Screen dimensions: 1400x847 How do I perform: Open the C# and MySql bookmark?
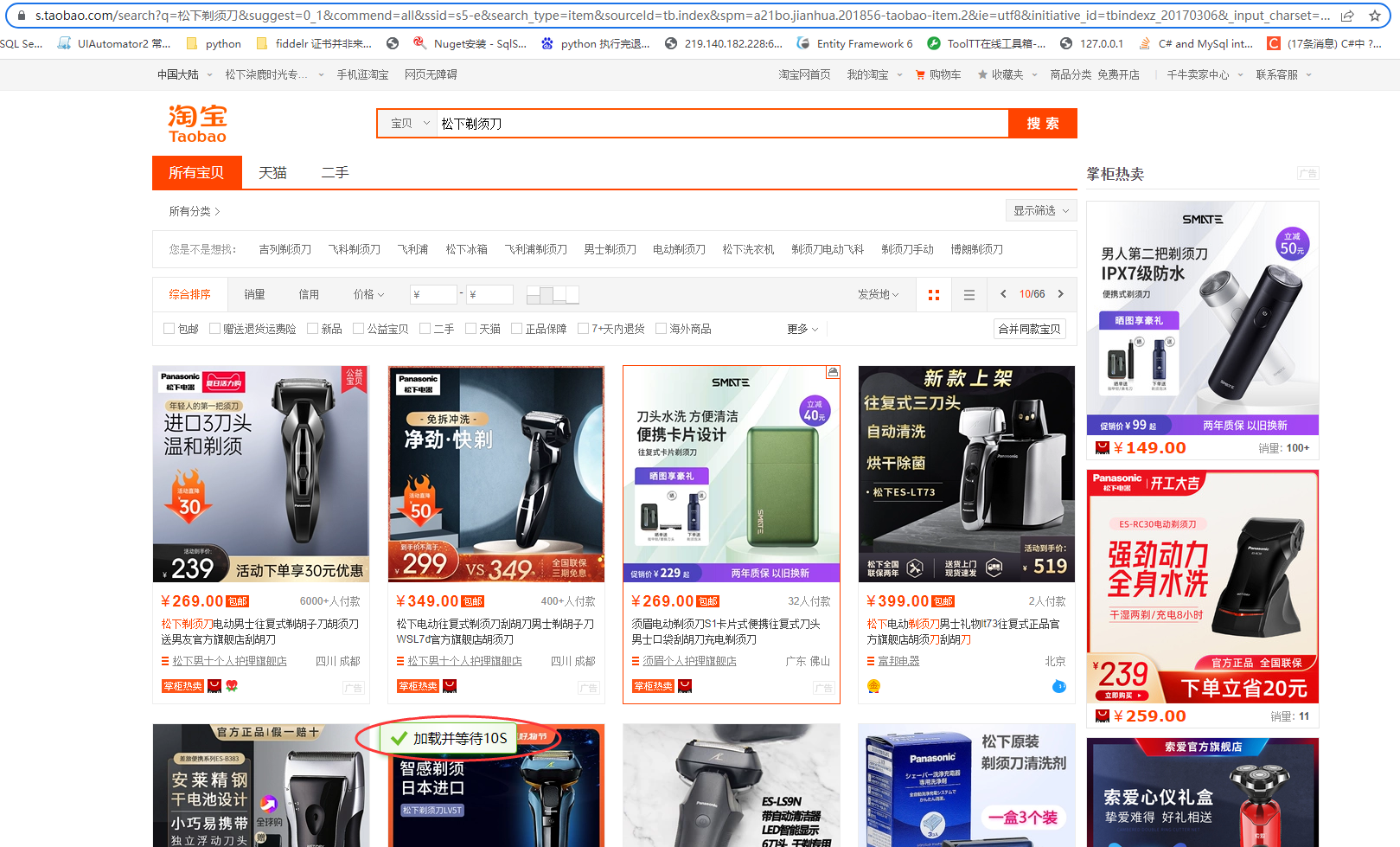point(1196,43)
